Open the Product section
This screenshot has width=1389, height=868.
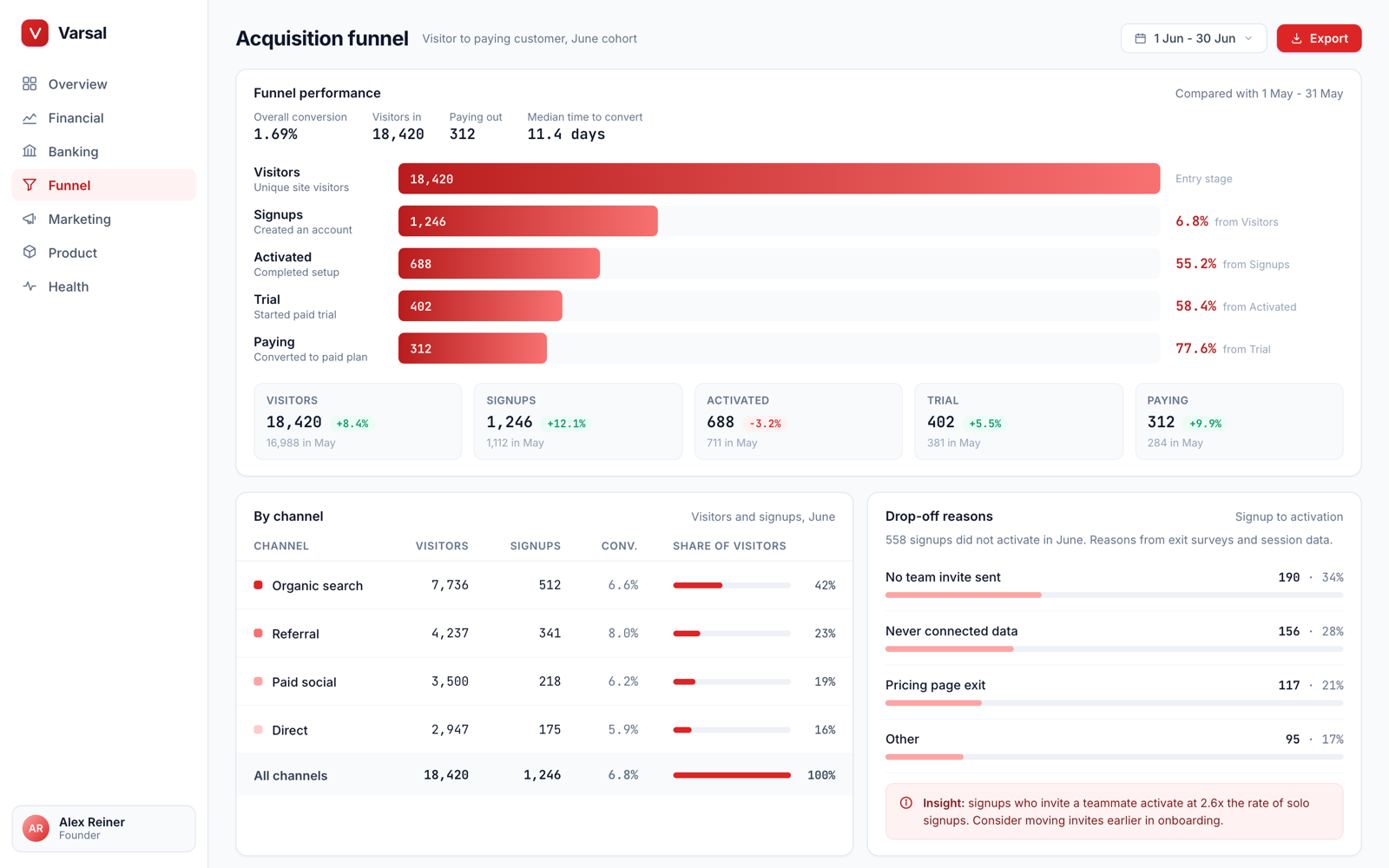click(x=104, y=253)
